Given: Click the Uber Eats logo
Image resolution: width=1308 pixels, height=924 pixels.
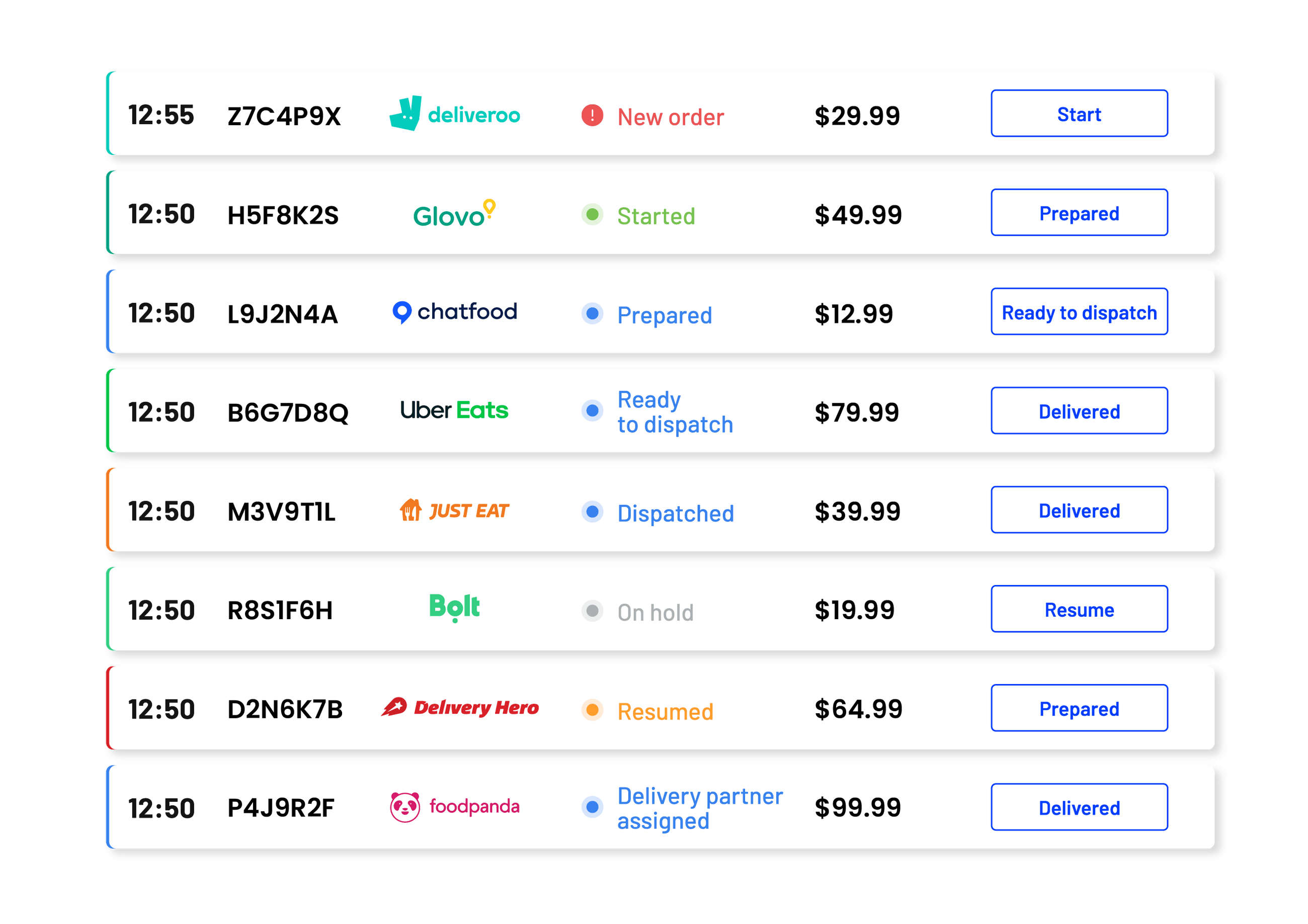Looking at the screenshot, I should 454,410.
